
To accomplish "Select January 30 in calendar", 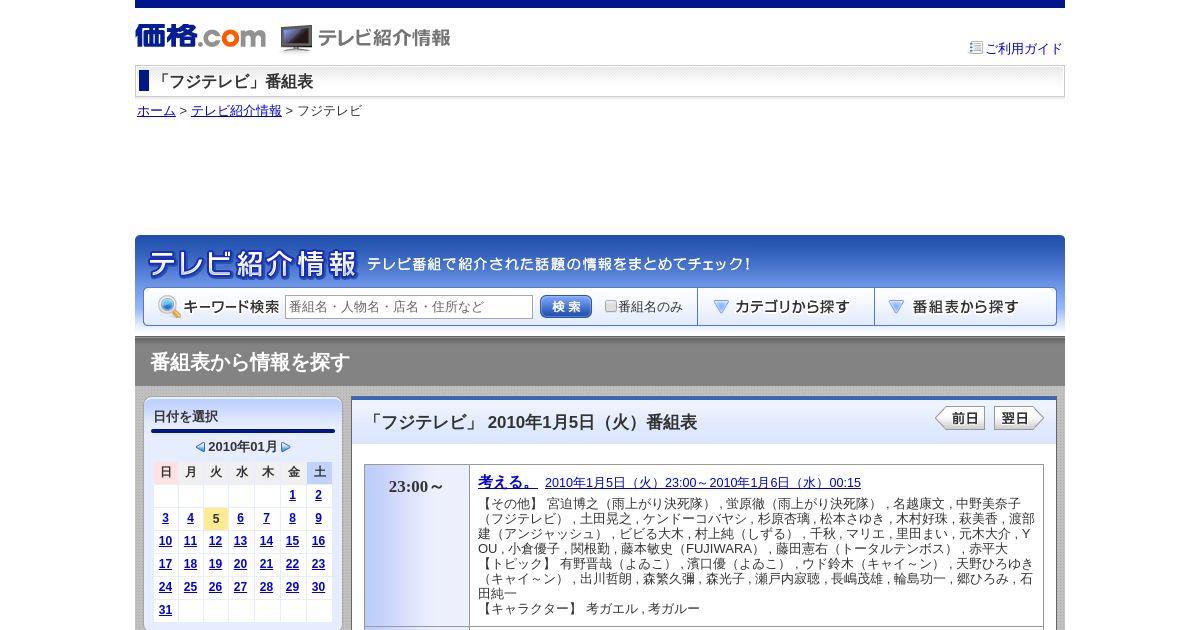I will point(319,587).
